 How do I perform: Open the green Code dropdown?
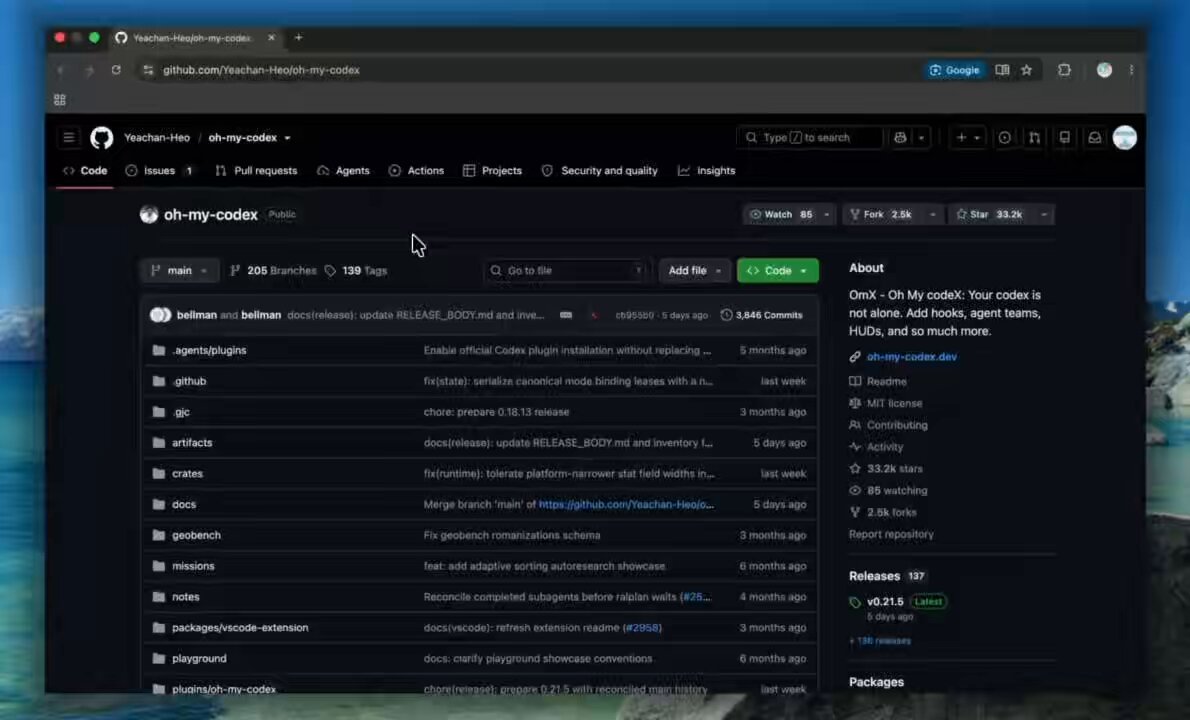777,271
